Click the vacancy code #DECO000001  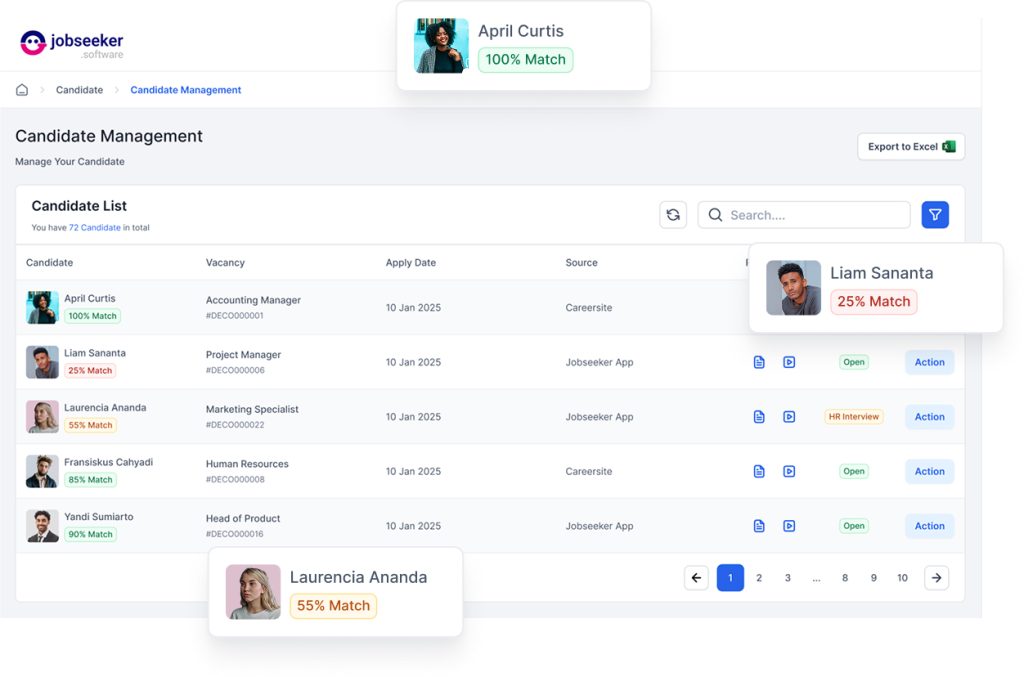[x=234, y=316]
